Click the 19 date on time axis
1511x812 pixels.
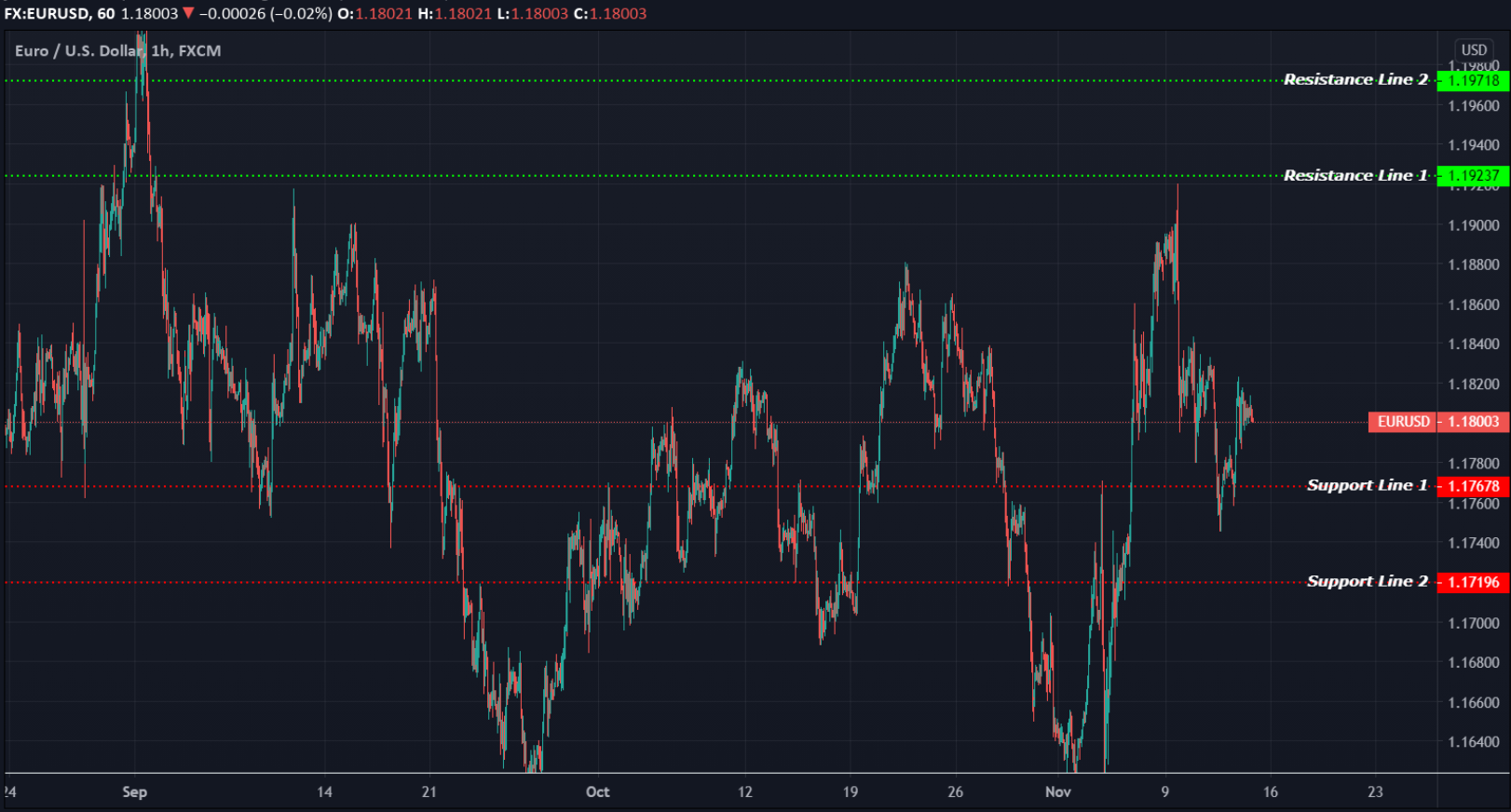851,792
